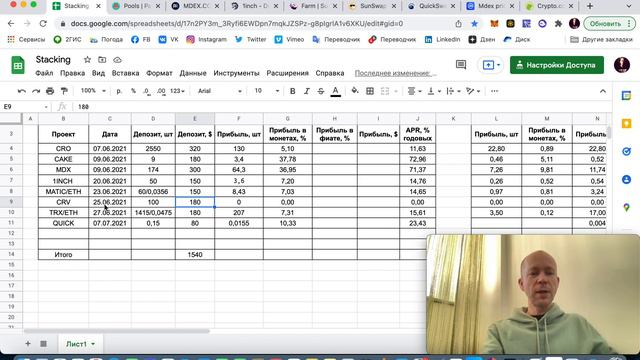Reload the page in browser
Viewport: 640px width, 360px height.
[43, 24]
